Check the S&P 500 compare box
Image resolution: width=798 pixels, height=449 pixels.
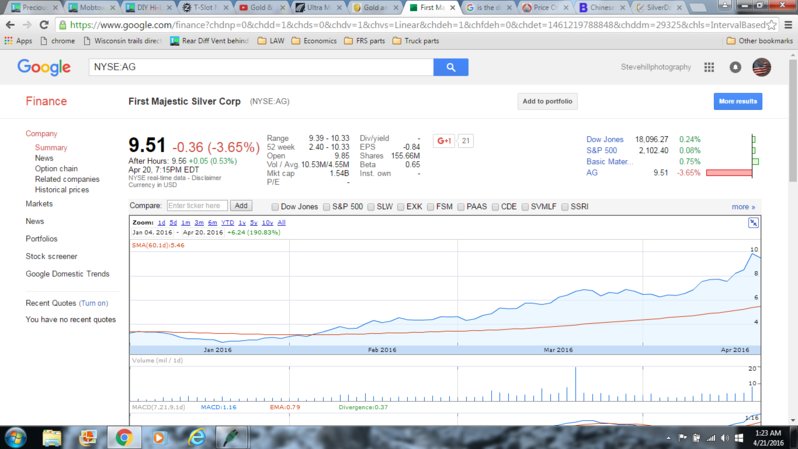coord(326,207)
